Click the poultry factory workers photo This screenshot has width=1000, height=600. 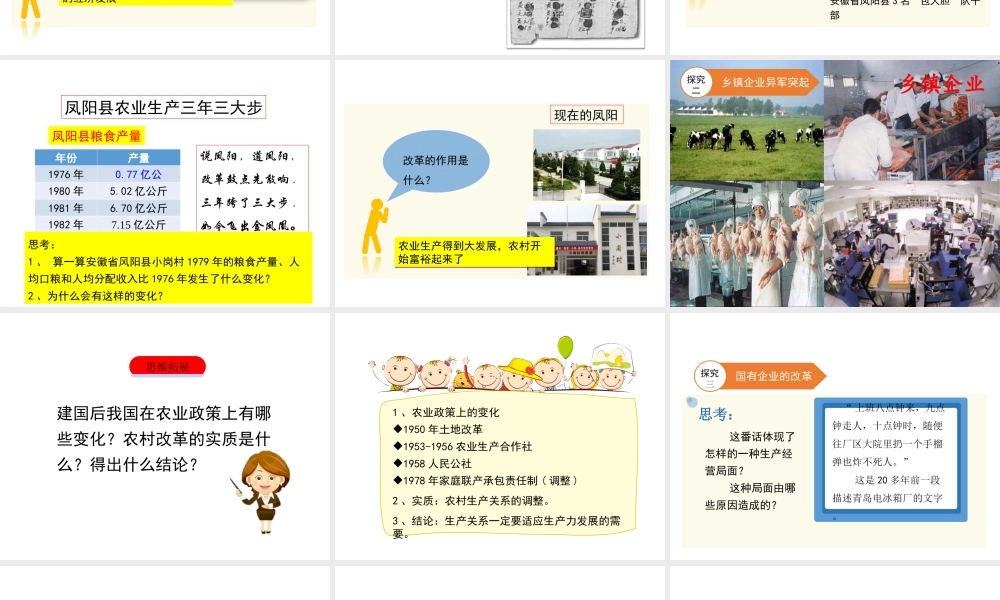point(747,244)
